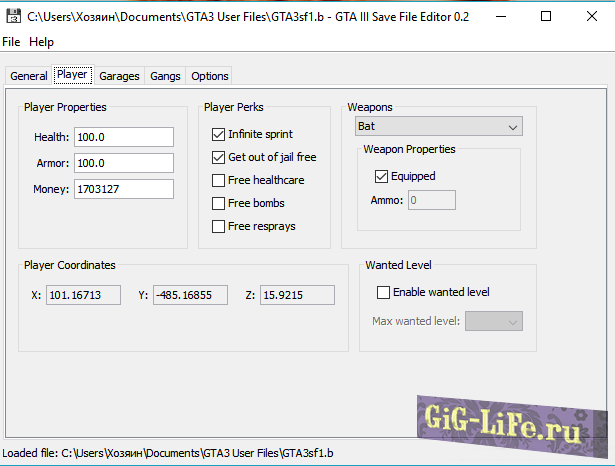The image size is (615, 466).
Task: Select the Options tab
Action: coord(209,76)
